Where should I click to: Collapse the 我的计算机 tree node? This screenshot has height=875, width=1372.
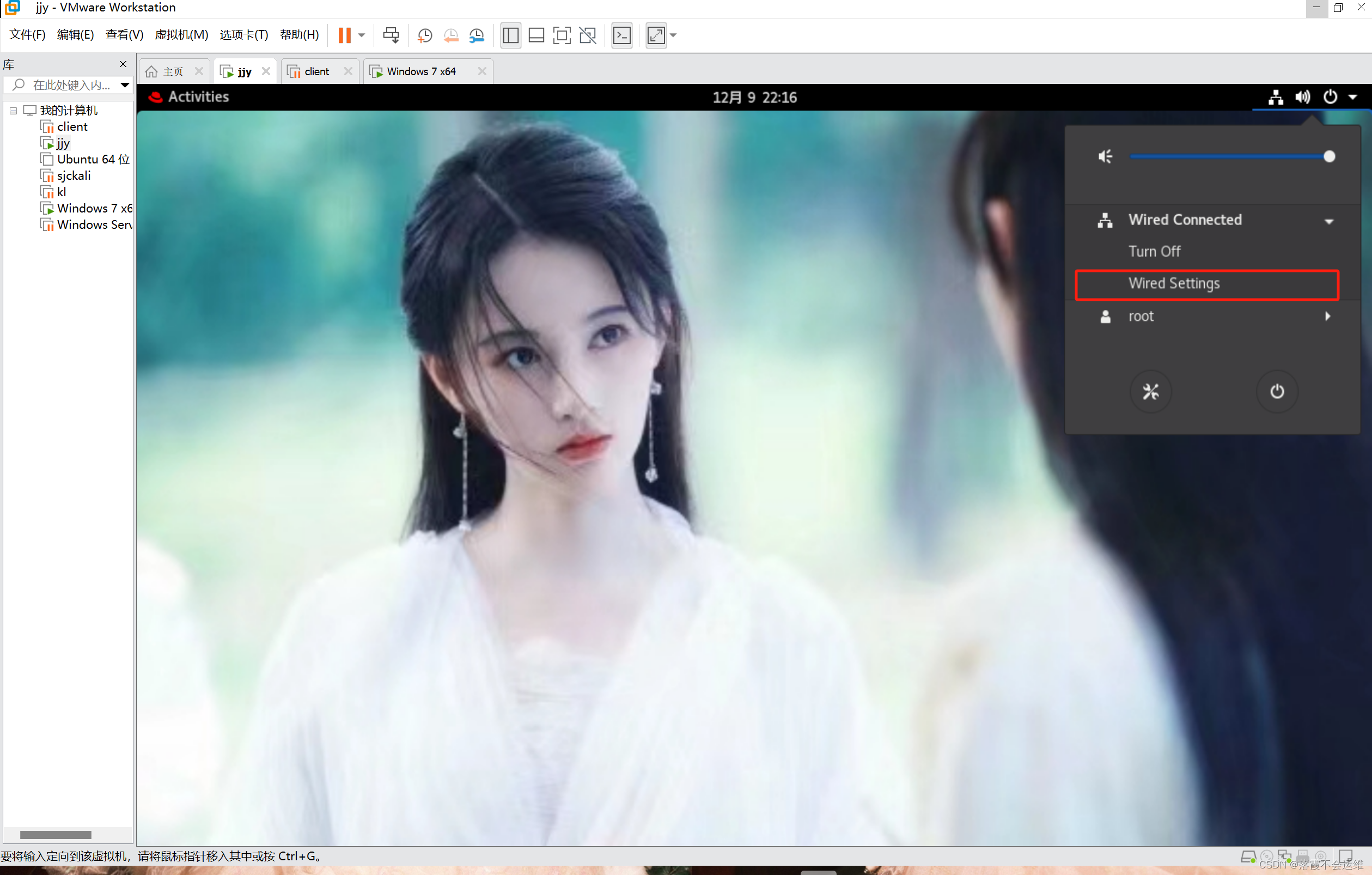tap(13, 111)
